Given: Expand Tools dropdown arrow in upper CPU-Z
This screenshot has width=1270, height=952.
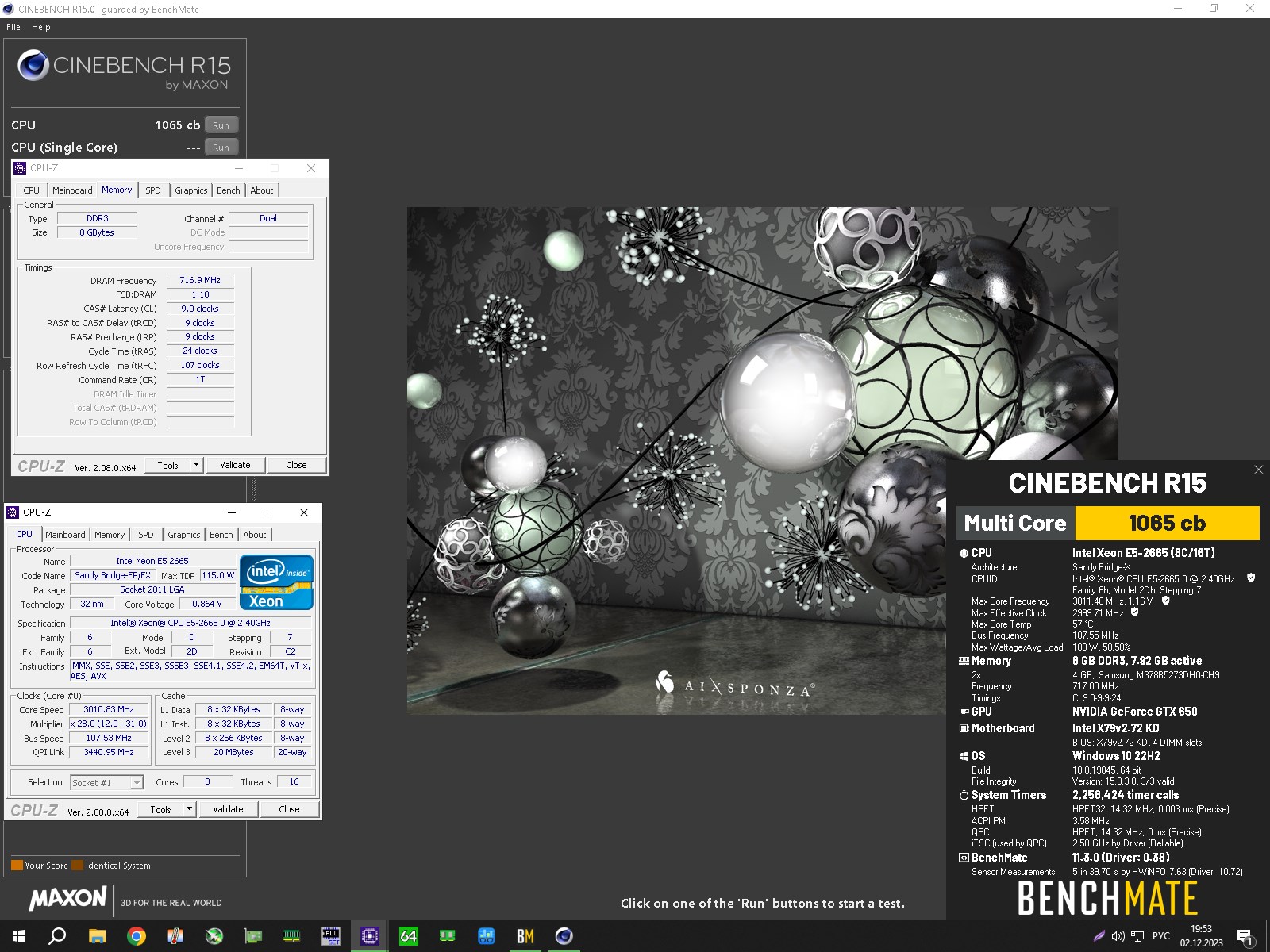Looking at the screenshot, I should 196,465.
